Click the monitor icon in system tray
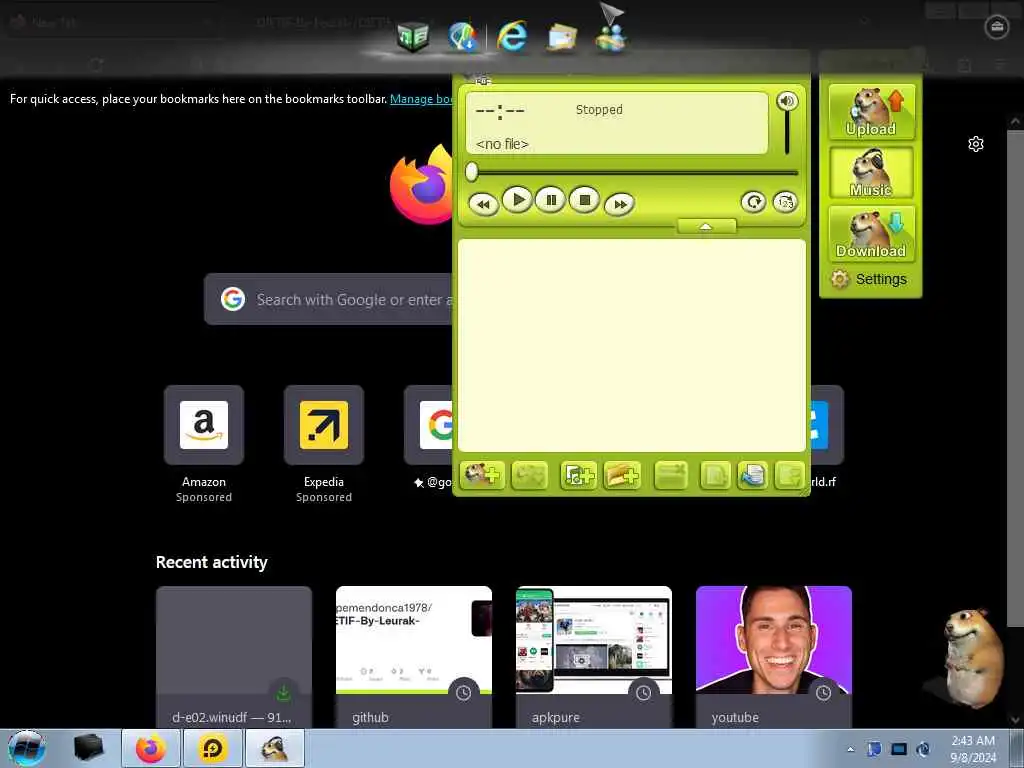1024x768 pixels. 899,749
